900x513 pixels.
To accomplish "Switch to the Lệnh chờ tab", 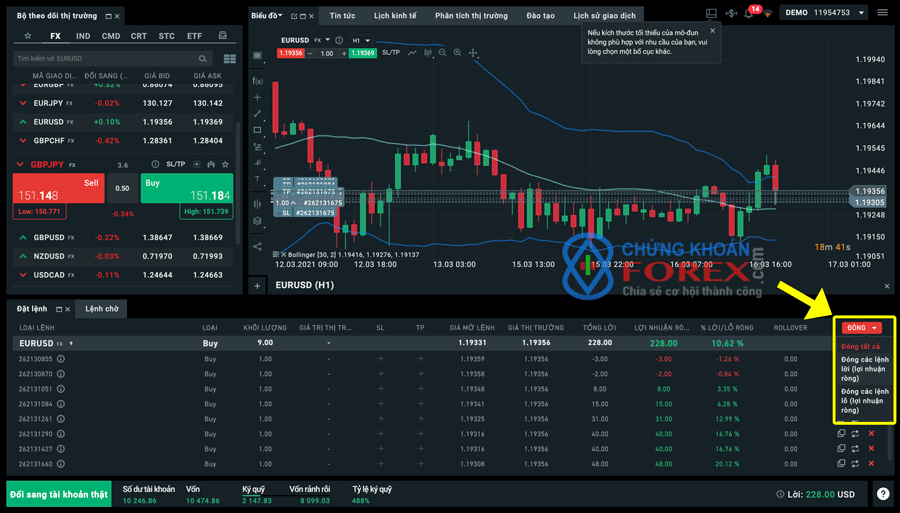I will (102, 309).
